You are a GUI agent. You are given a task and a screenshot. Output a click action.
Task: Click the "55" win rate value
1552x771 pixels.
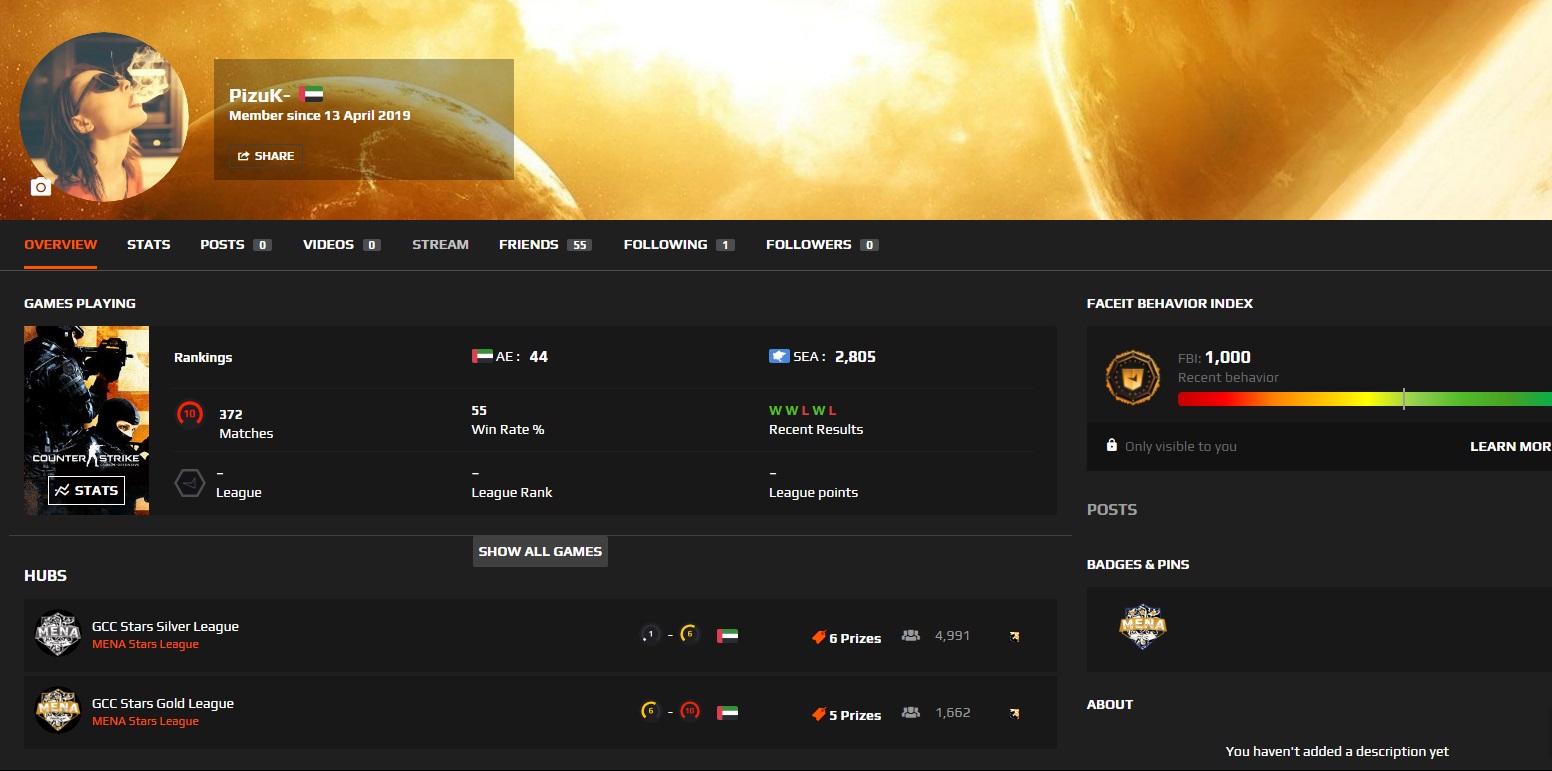(479, 411)
